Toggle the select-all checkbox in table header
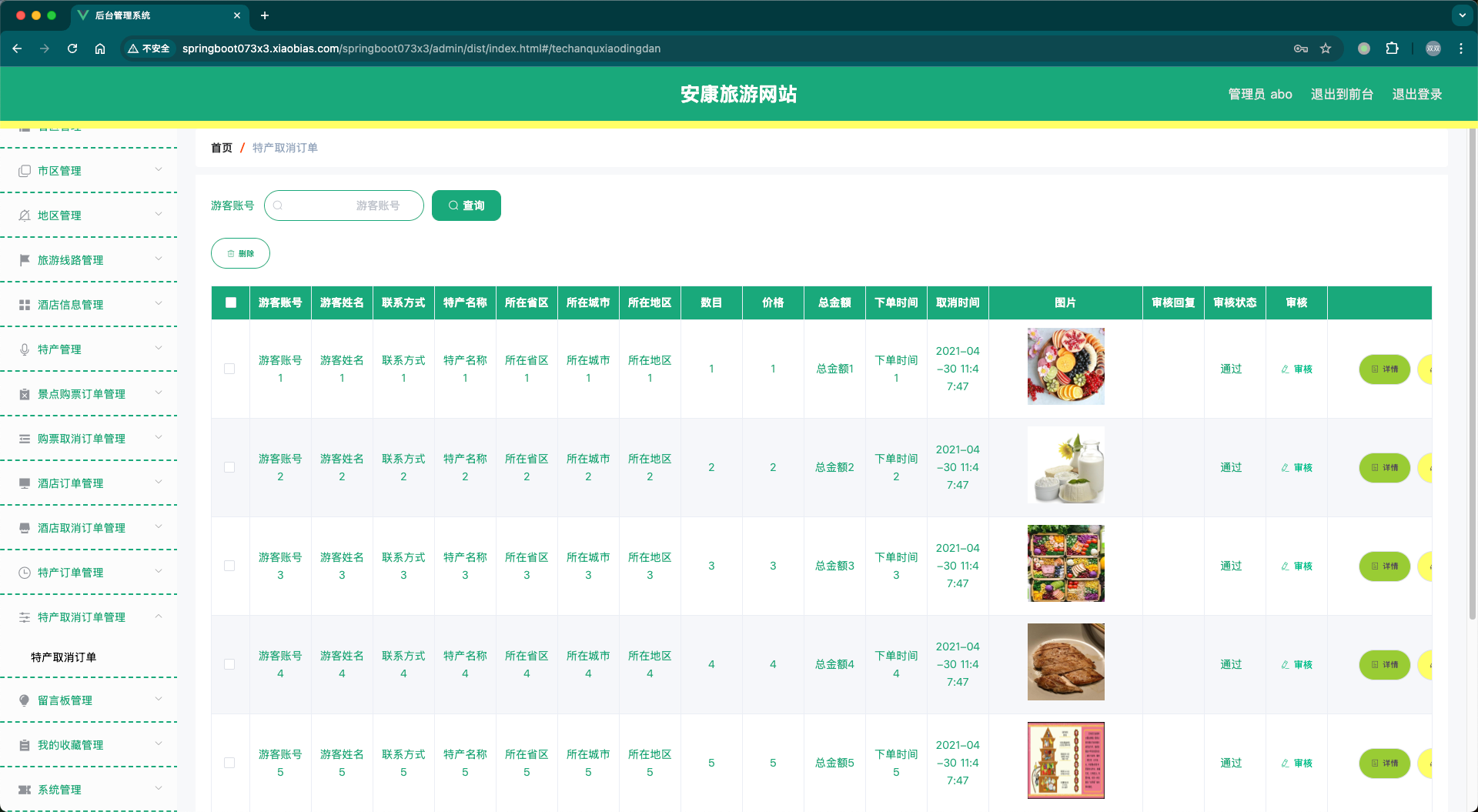The width and height of the screenshot is (1478, 812). (231, 302)
